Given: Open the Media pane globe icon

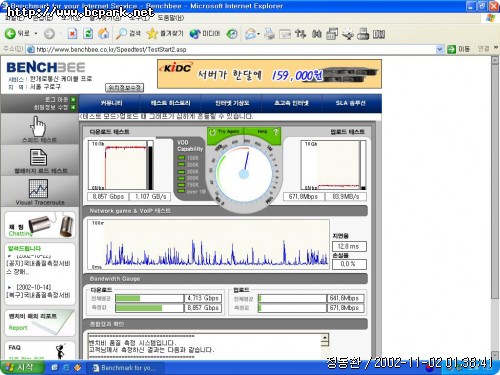Looking at the screenshot, I should 195,34.
